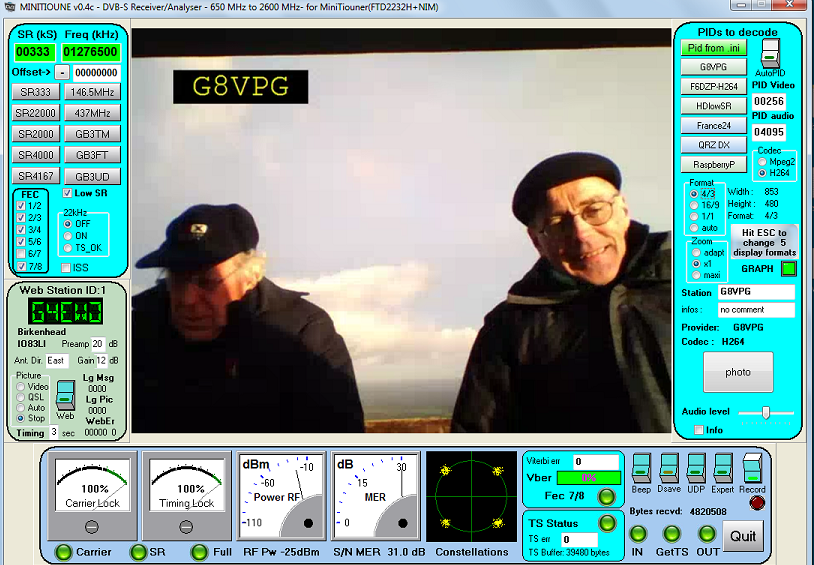814x565 pixels.
Task: Click the PID Video input field
Action: coord(769,101)
